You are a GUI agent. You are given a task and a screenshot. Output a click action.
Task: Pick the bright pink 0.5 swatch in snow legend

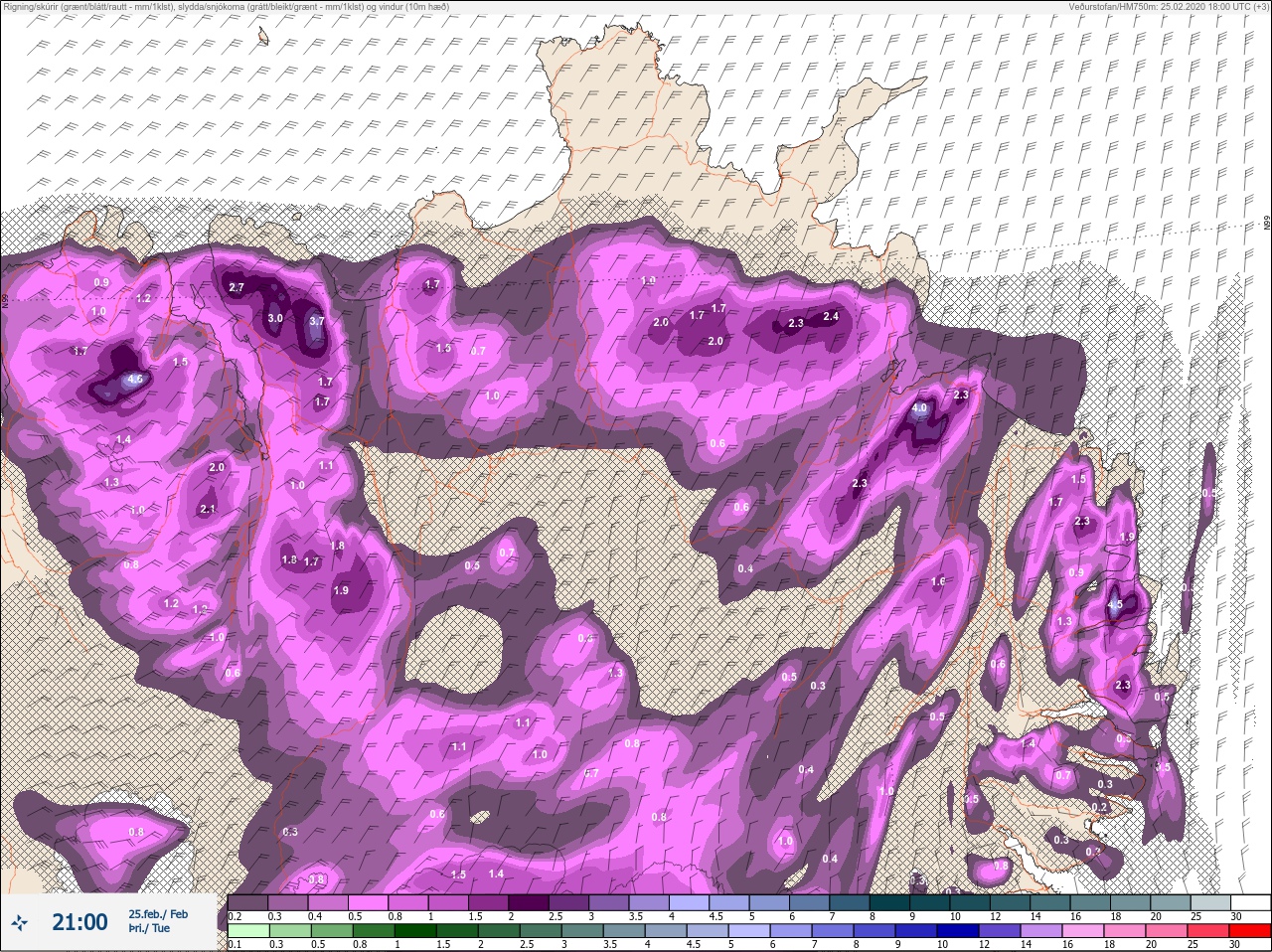click(369, 902)
